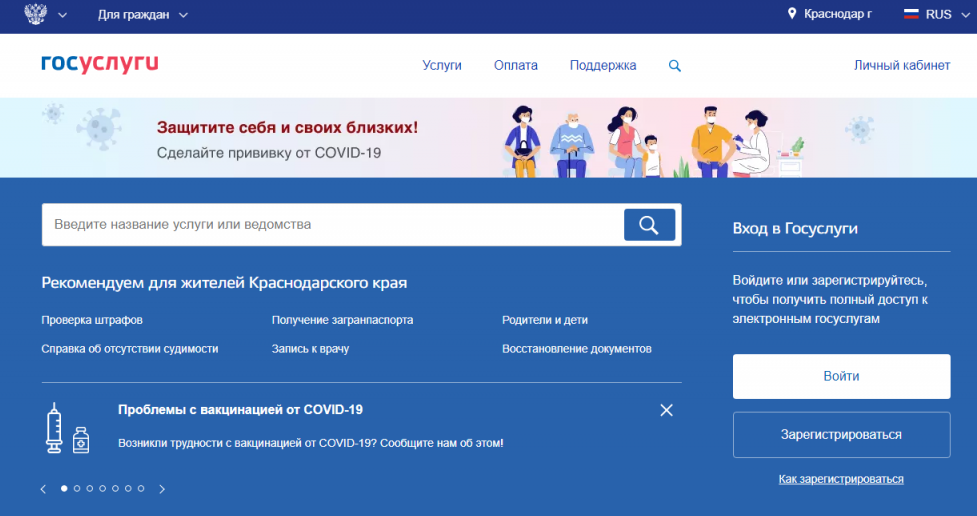This screenshot has height=516, width=977.
Task: Close the COVID-19 vaccination problems notice
Action: click(667, 410)
